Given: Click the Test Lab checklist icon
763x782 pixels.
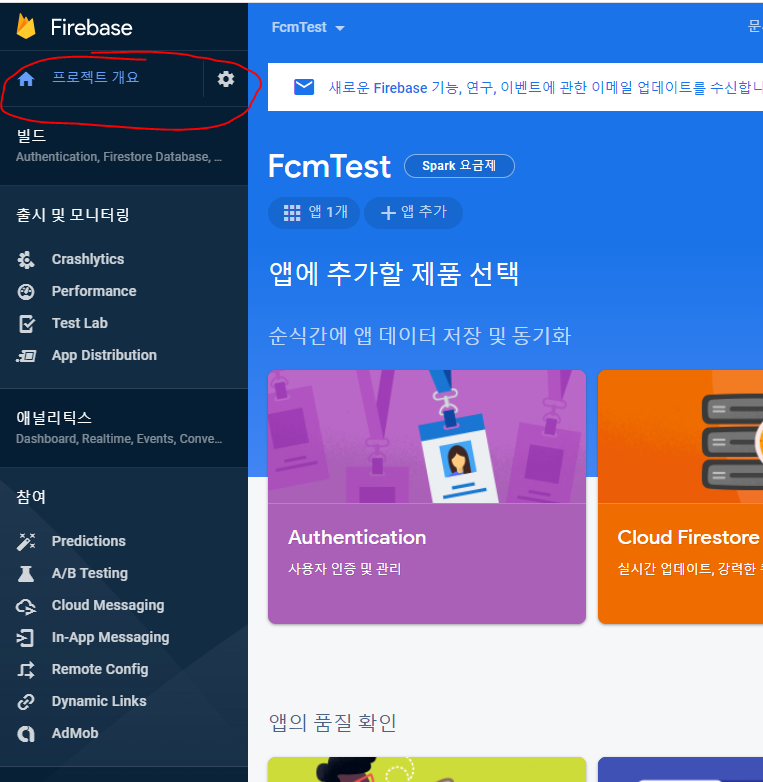Looking at the screenshot, I should [26, 323].
